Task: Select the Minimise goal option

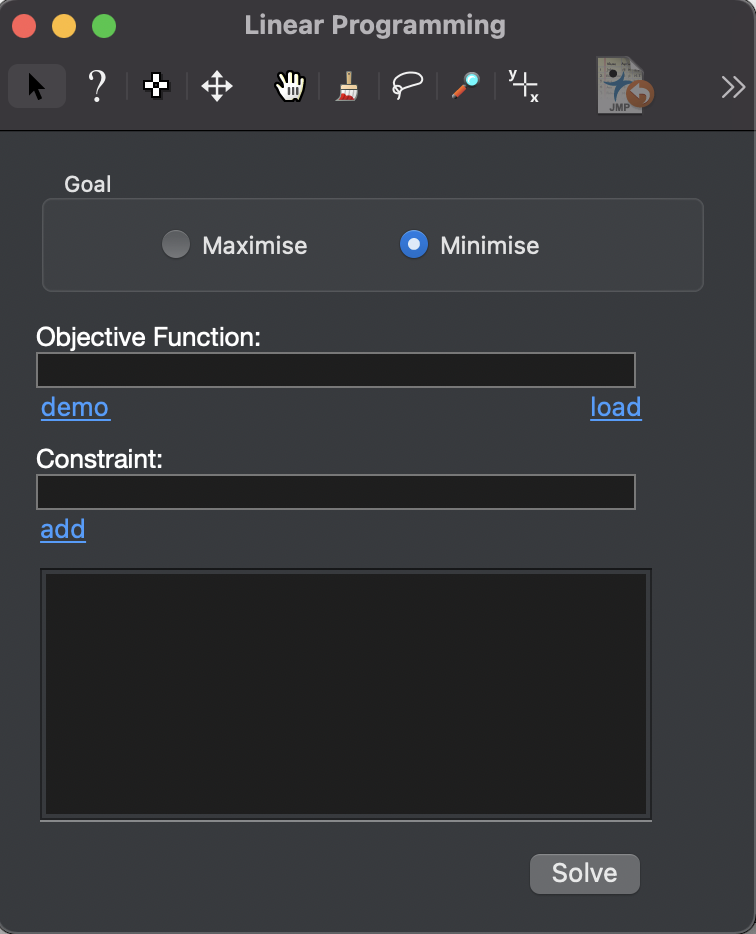Action: coord(412,244)
